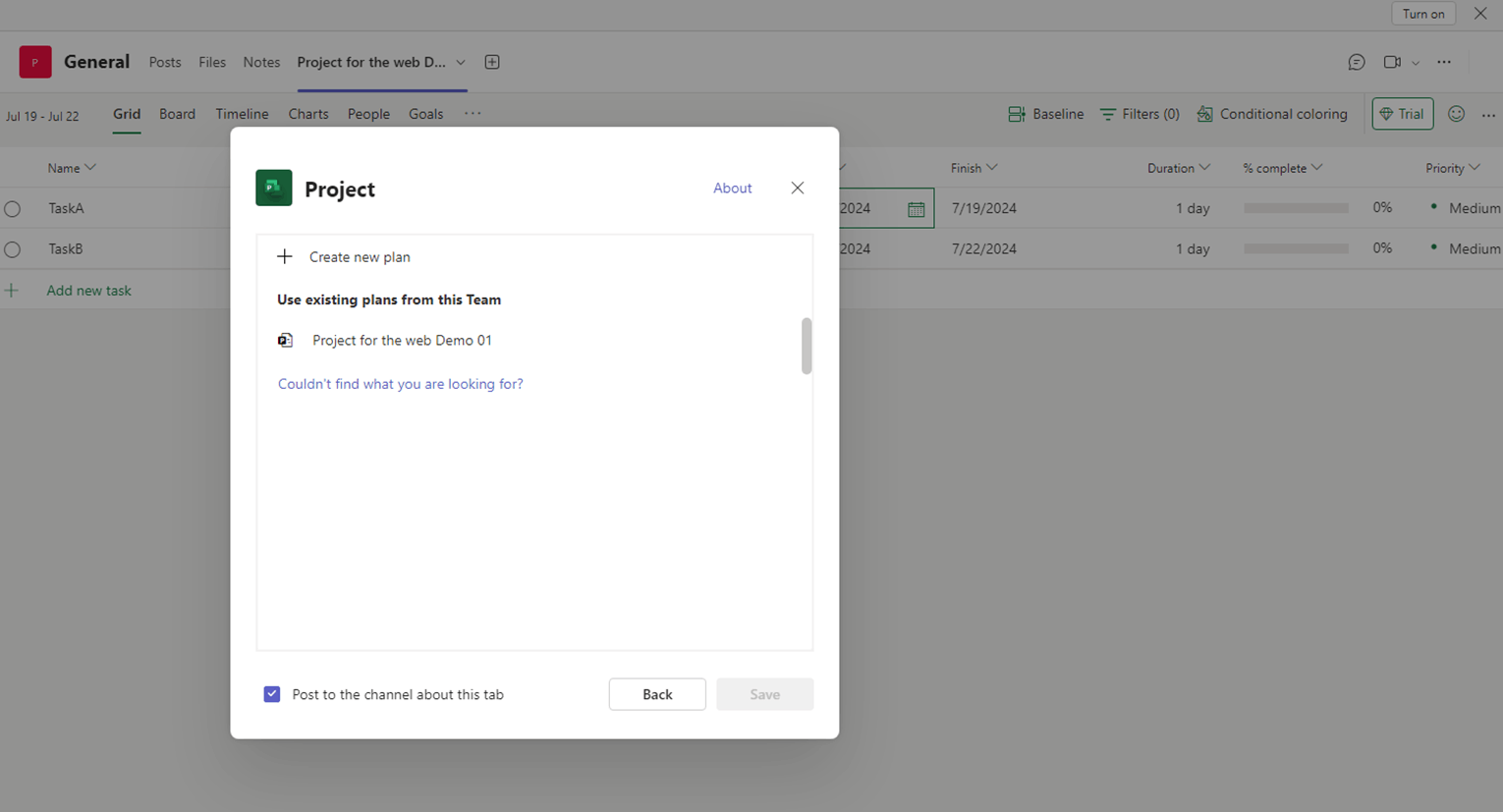Image resolution: width=1503 pixels, height=812 pixels.
Task: Switch to the Board view tab
Action: tap(178, 114)
